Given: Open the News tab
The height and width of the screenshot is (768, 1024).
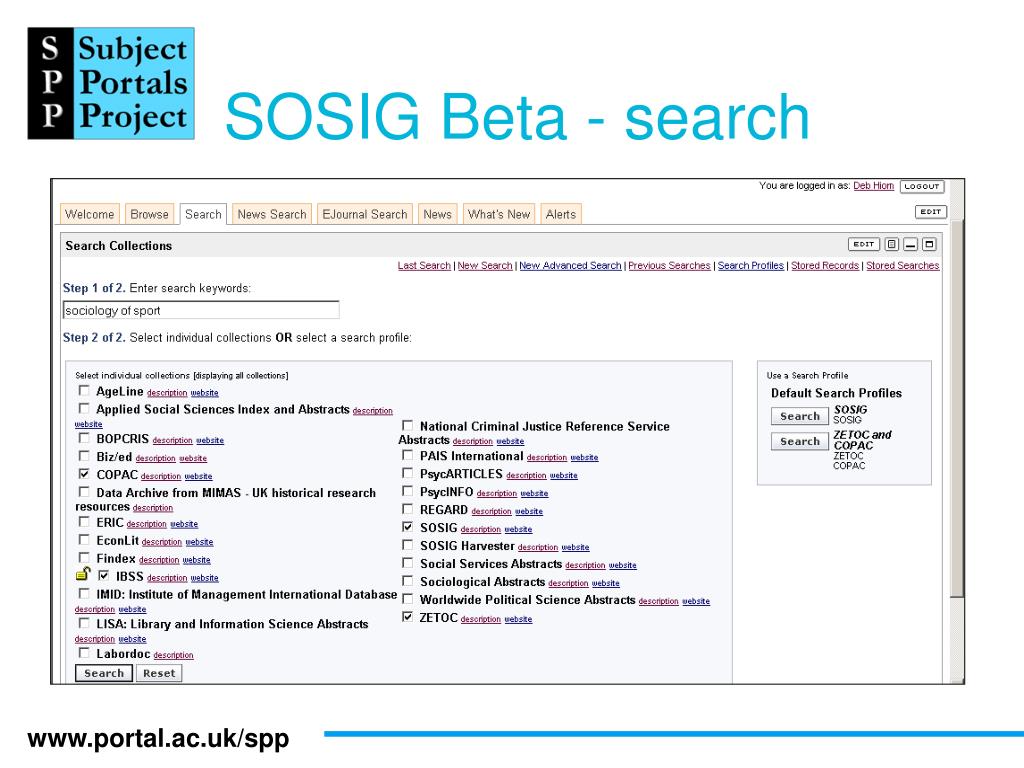Looking at the screenshot, I should click(x=438, y=214).
